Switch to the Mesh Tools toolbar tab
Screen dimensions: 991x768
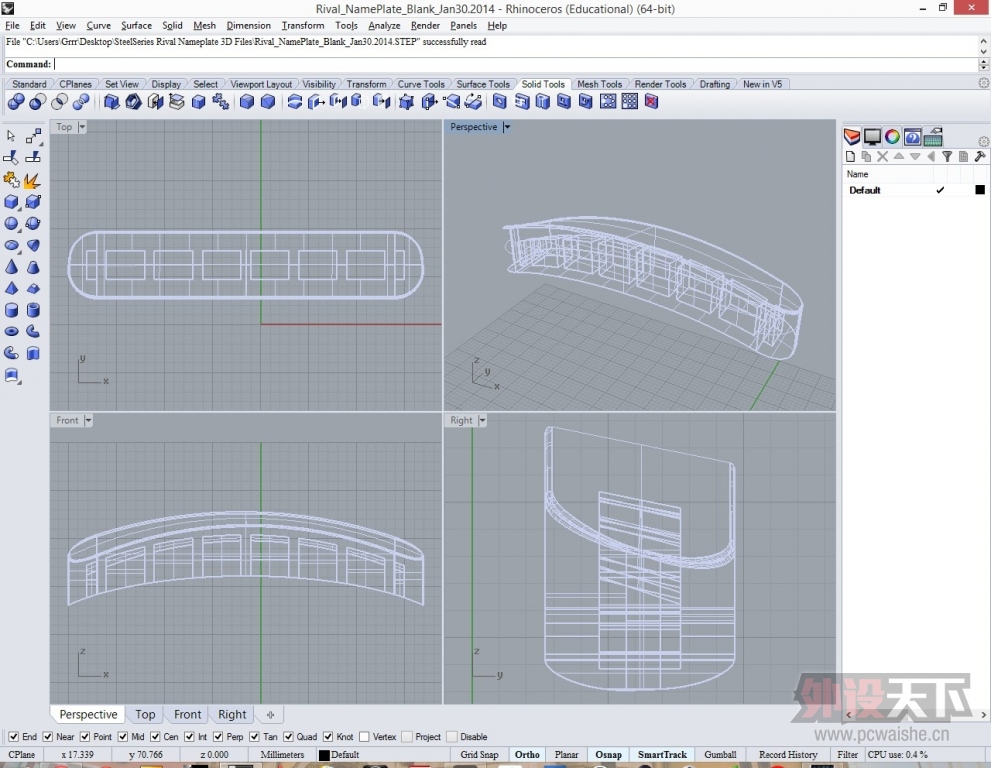[x=599, y=84]
